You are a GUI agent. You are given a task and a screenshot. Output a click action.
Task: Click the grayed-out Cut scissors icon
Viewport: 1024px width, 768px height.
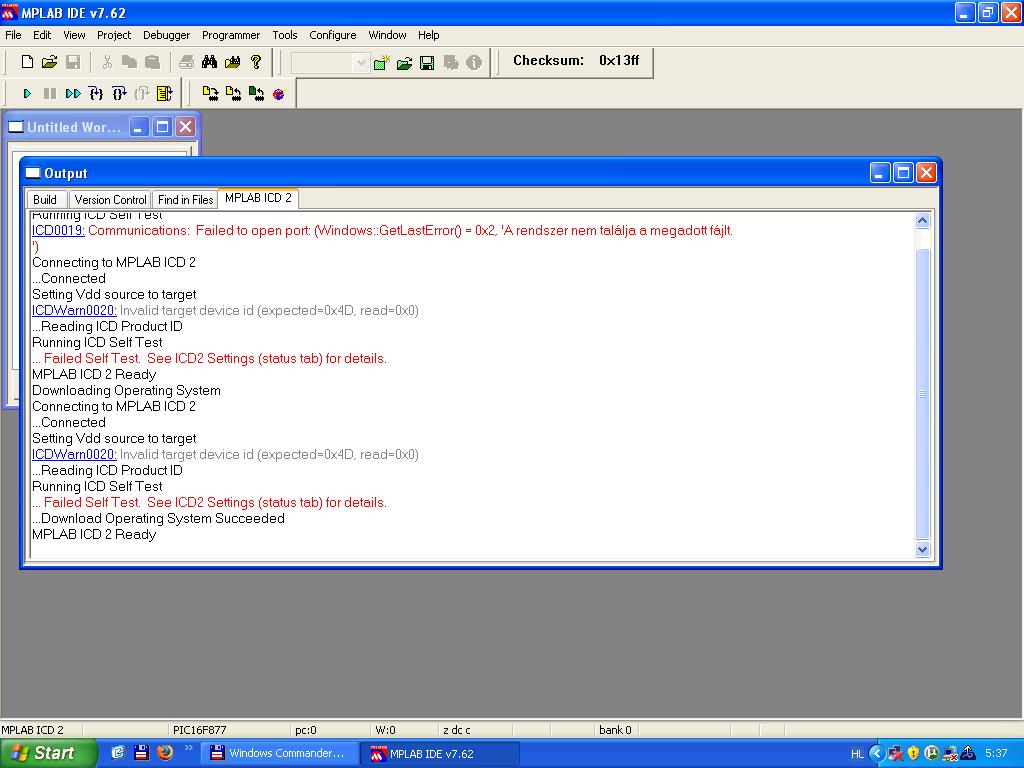pos(107,61)
